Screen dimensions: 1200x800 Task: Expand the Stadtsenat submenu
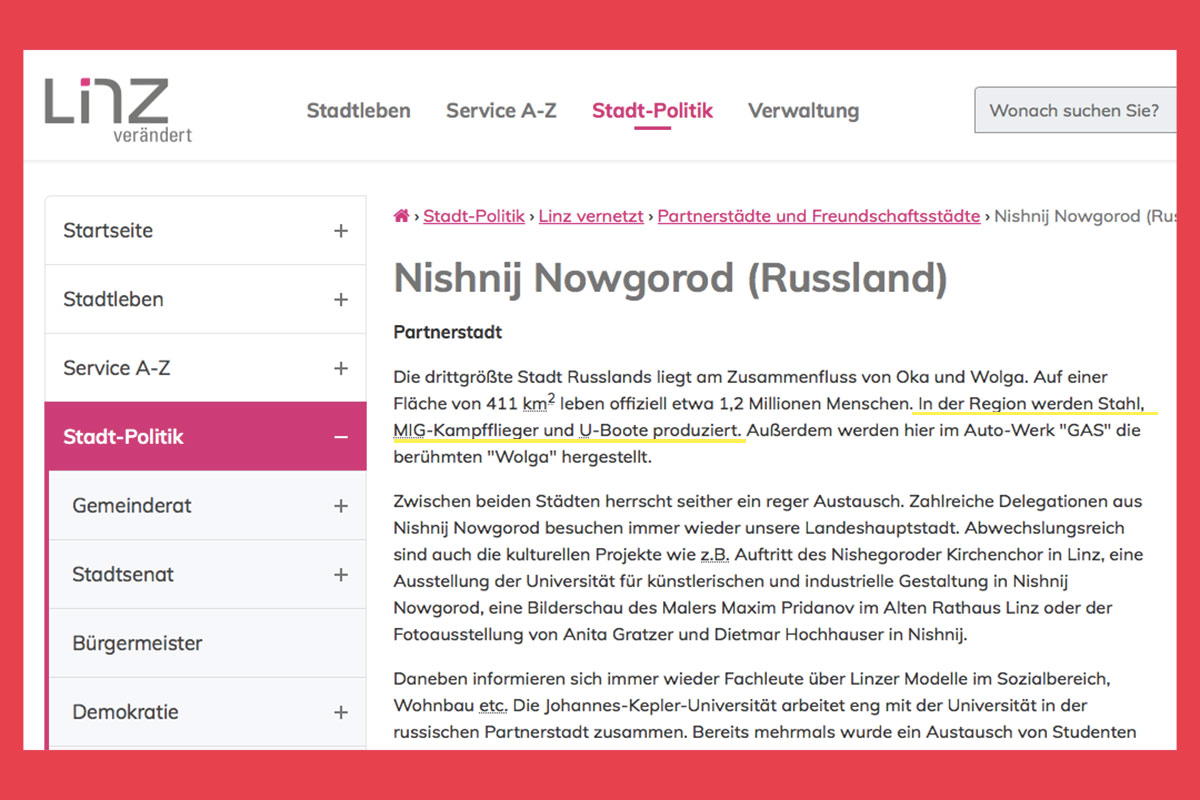pos(341,575)
